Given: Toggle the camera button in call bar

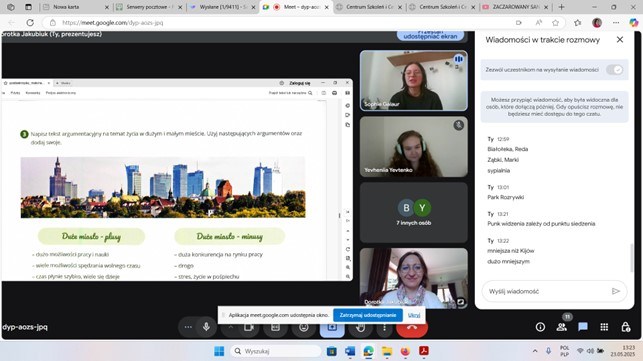Looking at the screenshot, I should [x=249, y=327].
